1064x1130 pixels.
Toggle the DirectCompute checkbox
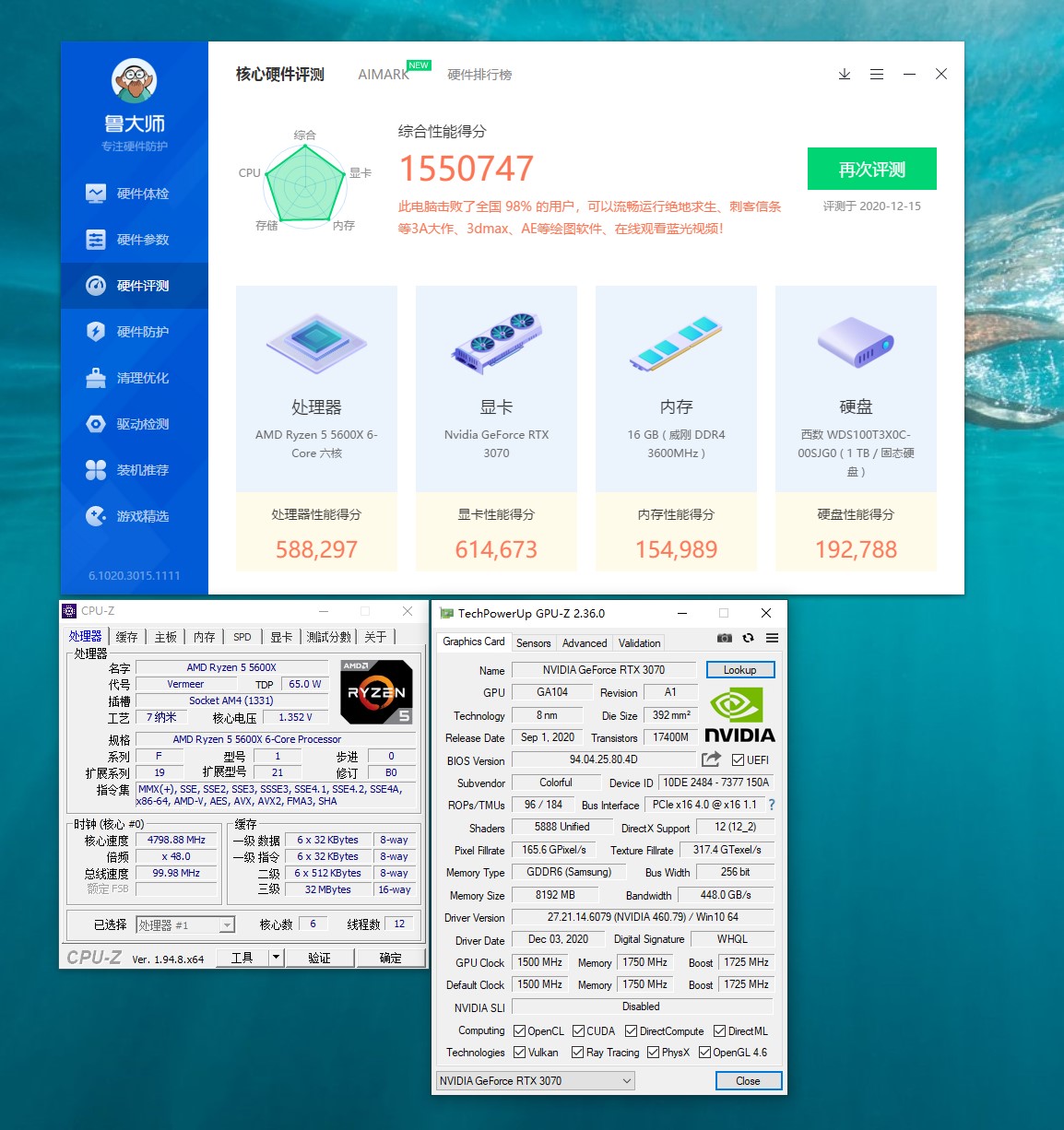631,1031
